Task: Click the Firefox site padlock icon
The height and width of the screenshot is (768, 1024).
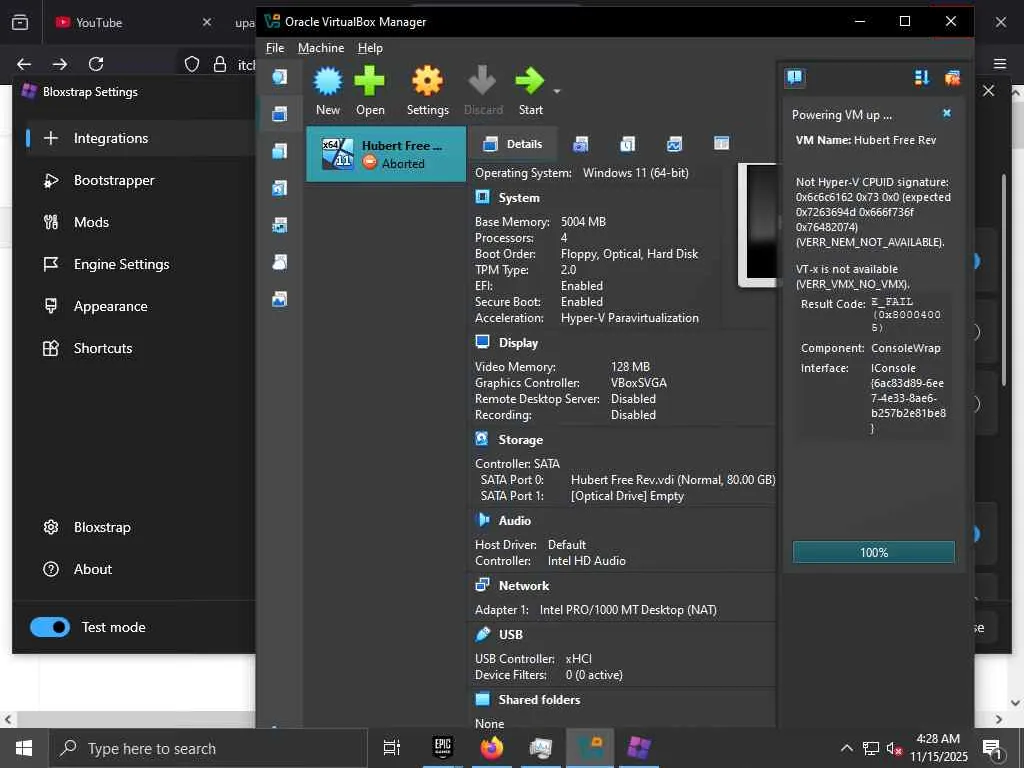Action: point(220,64)
